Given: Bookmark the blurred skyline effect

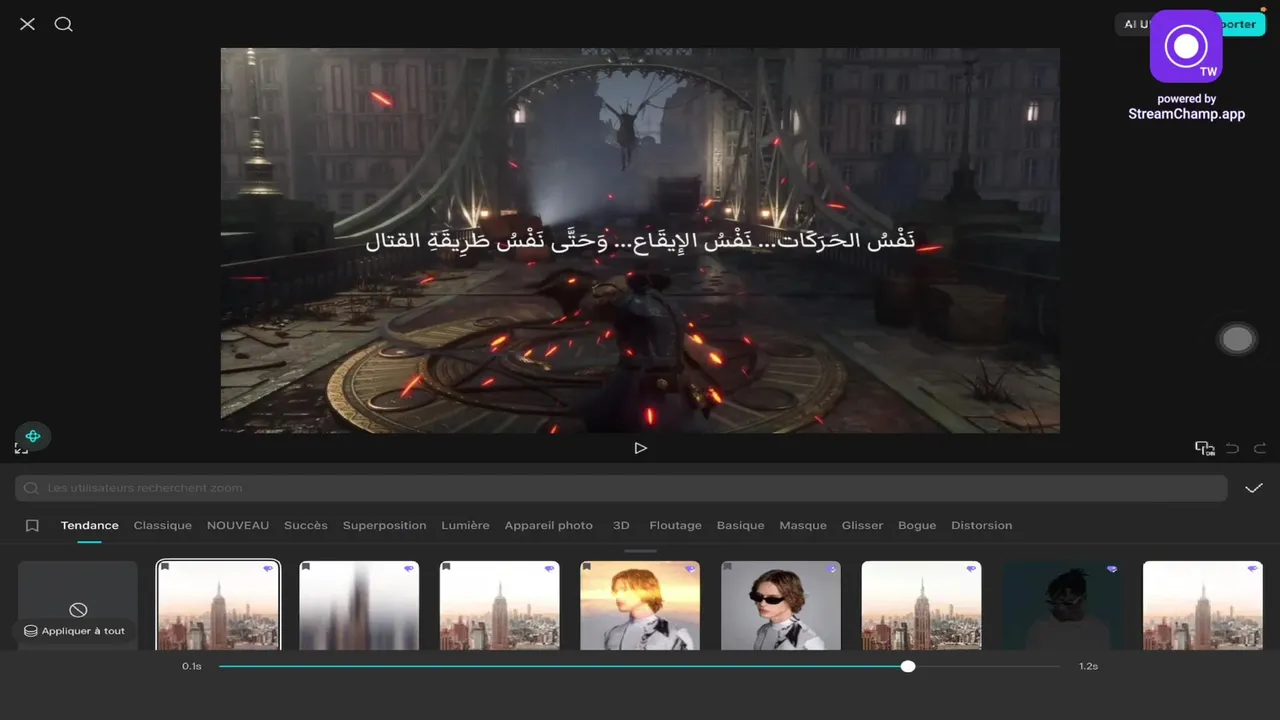Looking at the screenshot, I should click(x=306, y=567).
